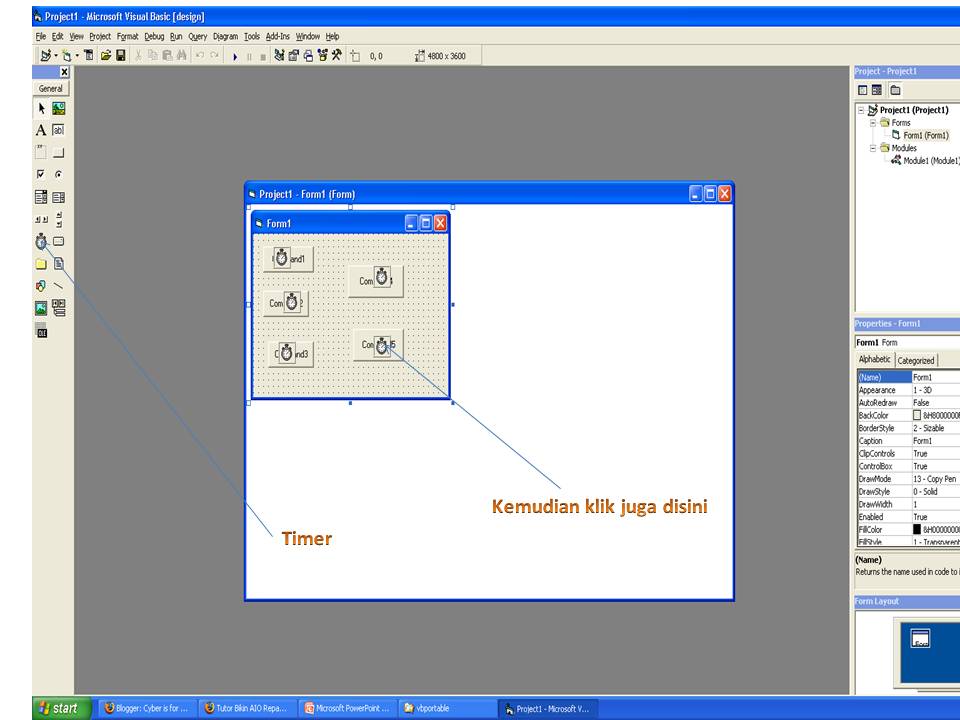Click the Add Standard EXE Project icon

point(45,56)
